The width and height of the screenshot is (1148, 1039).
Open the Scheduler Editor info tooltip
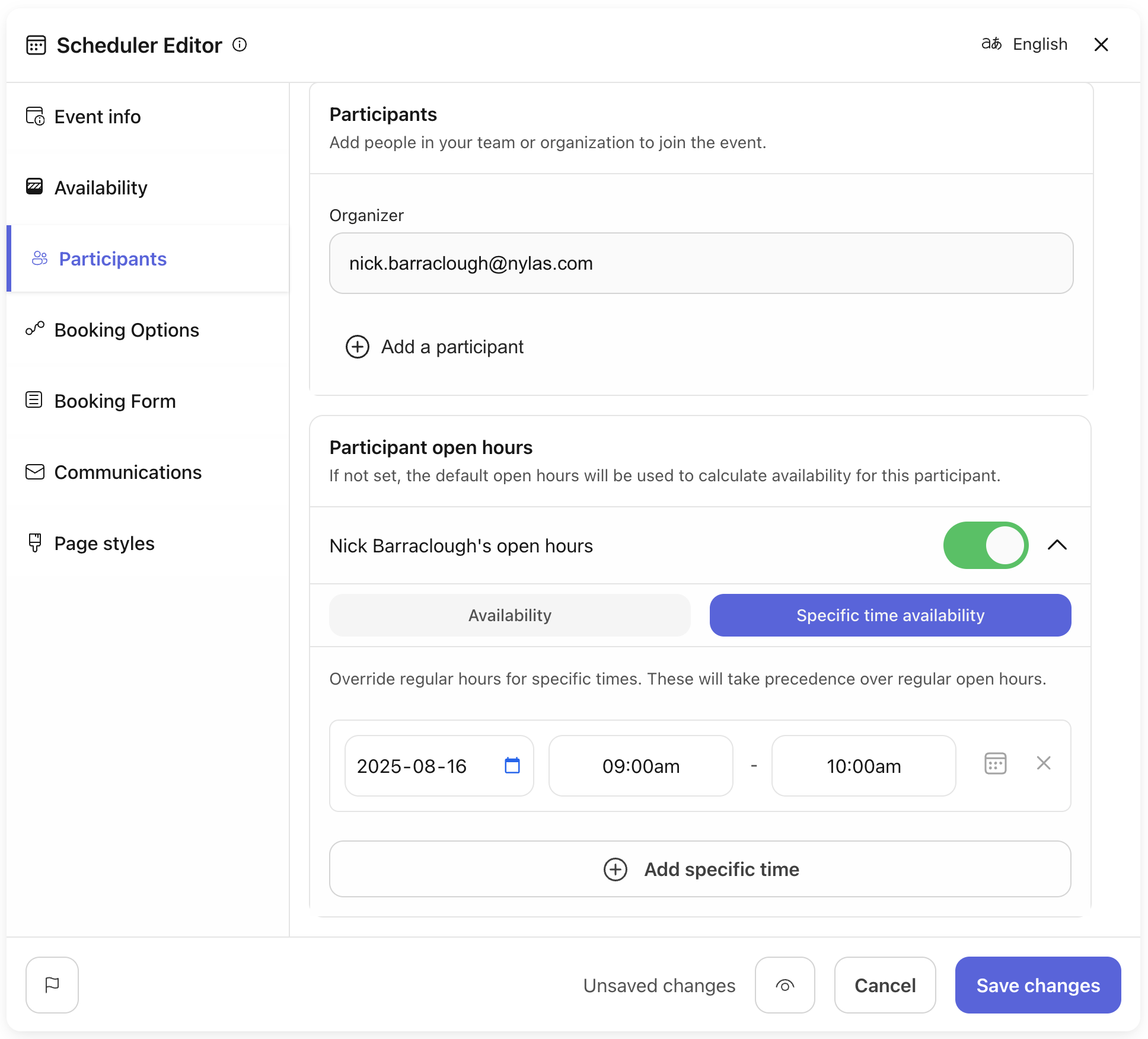(x=240, y=45)
